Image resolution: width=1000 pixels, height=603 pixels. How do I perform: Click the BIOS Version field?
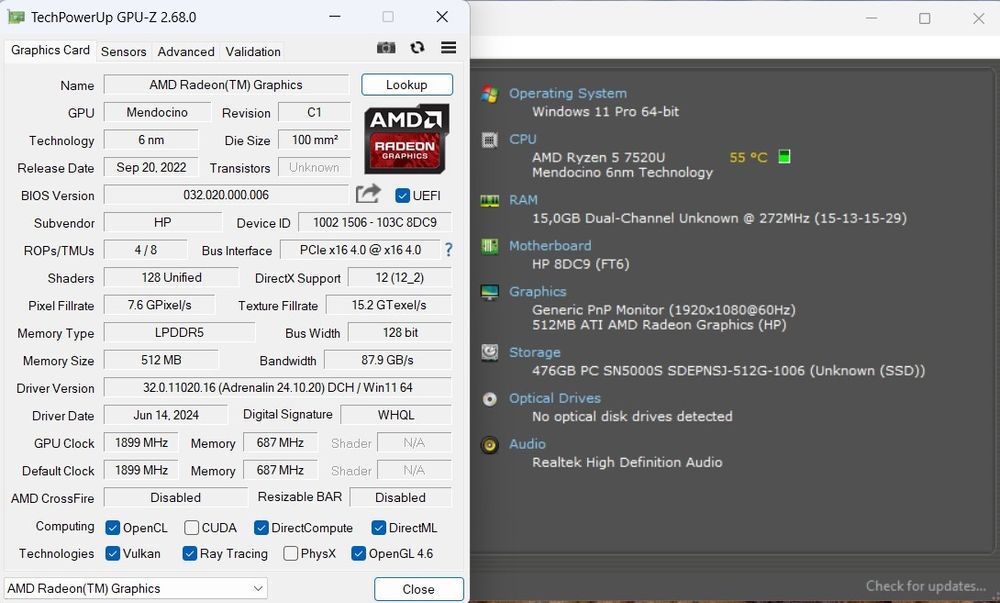pos(226,195)
